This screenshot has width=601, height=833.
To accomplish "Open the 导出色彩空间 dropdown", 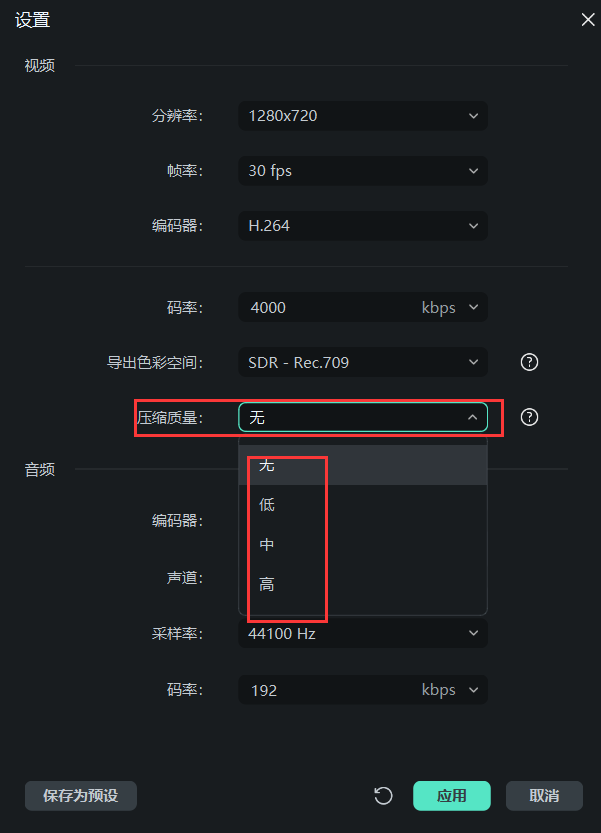I will pyautogui.click(x=362, y=362).
